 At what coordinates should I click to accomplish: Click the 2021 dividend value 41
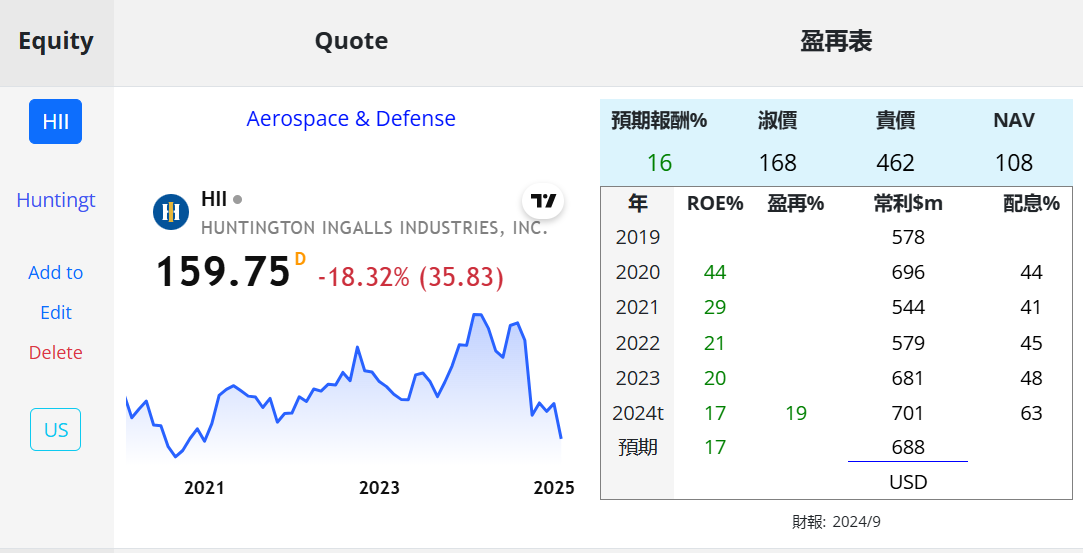pos(1031,307)
